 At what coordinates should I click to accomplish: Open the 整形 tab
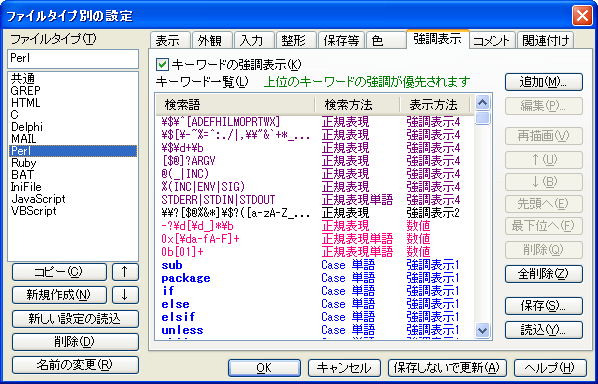pos(296,40)
